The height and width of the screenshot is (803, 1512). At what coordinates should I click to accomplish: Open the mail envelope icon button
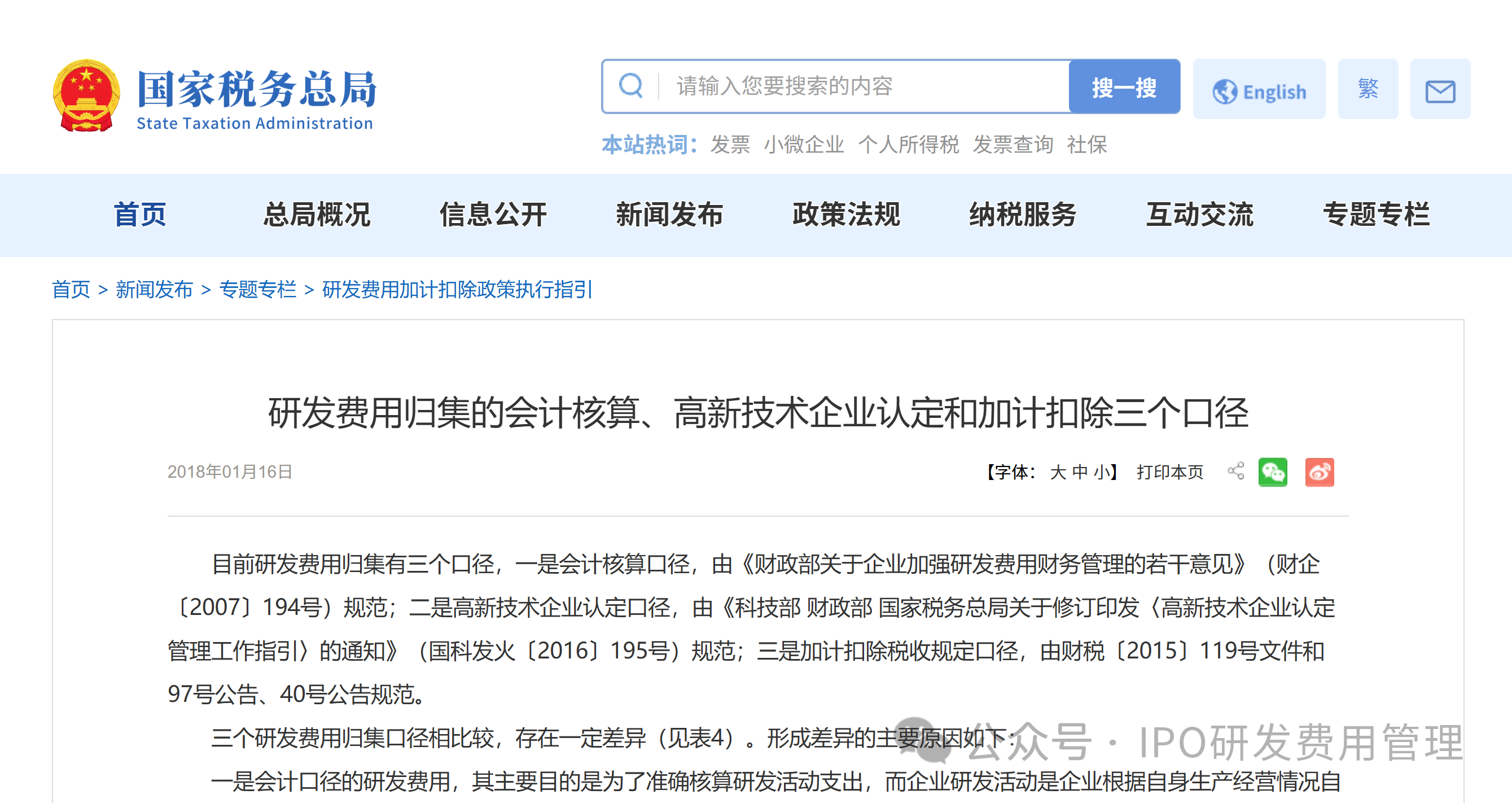pyautogui.click(x=1440, y=89)
